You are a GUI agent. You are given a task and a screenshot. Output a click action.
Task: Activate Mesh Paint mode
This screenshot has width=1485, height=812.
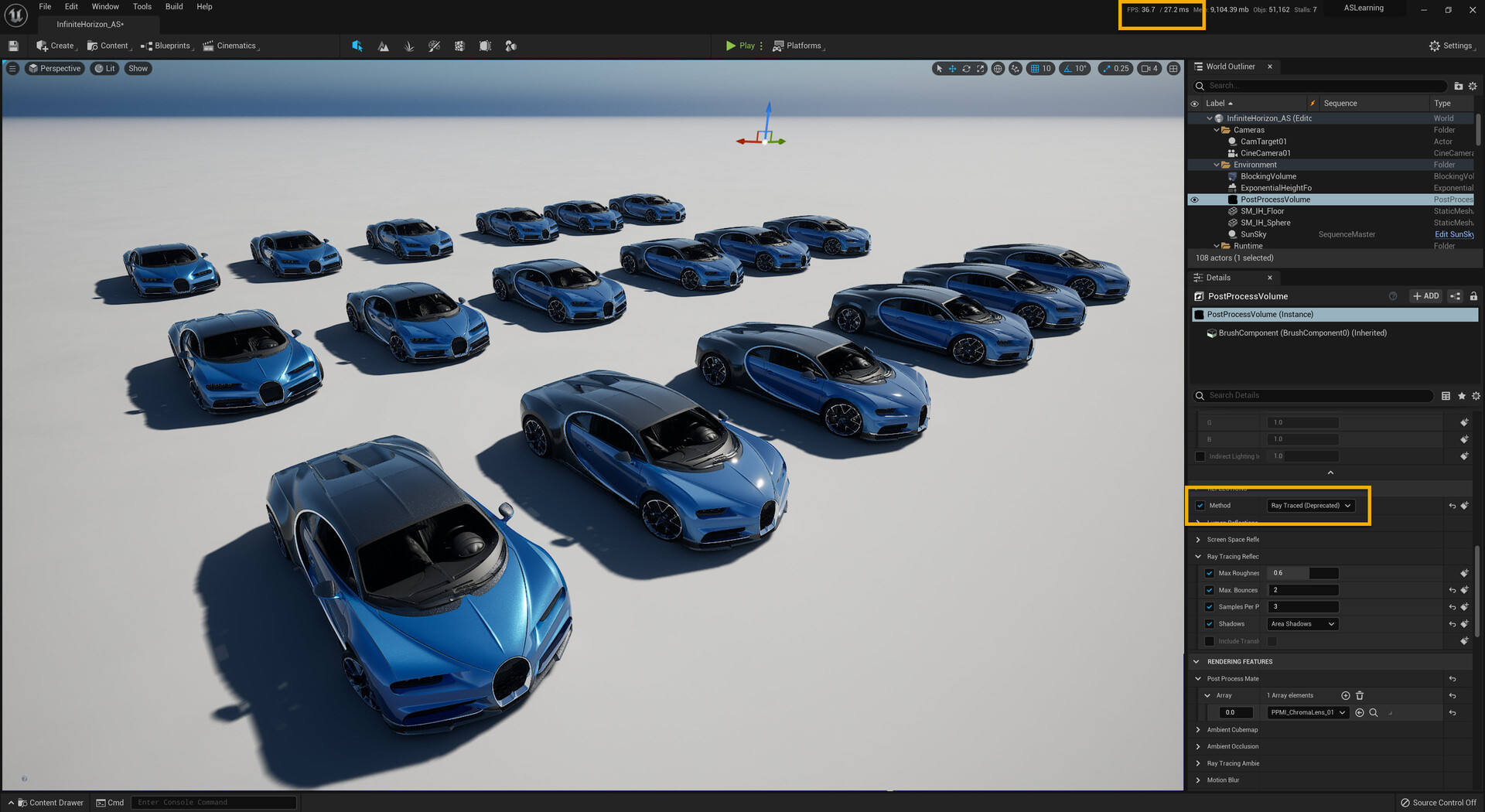(x=435, y=46)
